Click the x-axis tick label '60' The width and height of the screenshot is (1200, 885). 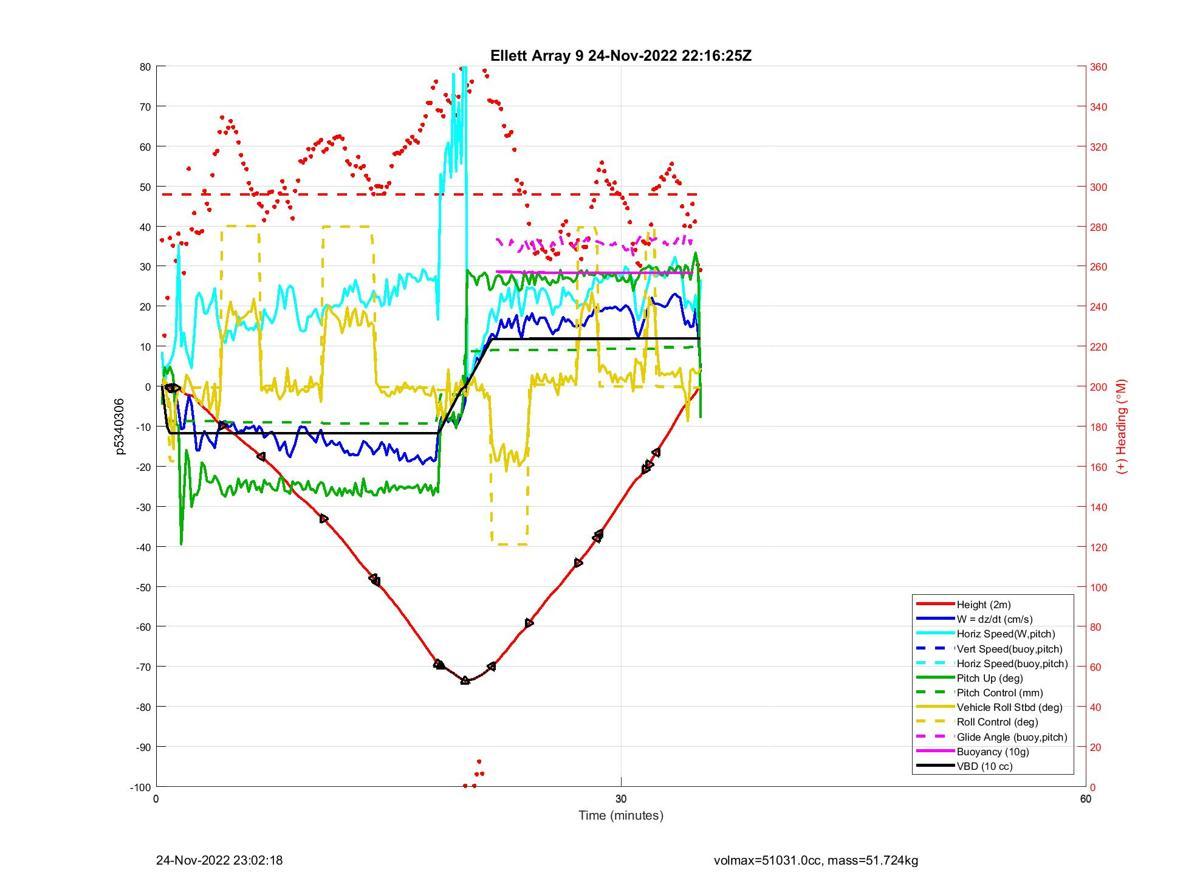tap(1085, 798)
